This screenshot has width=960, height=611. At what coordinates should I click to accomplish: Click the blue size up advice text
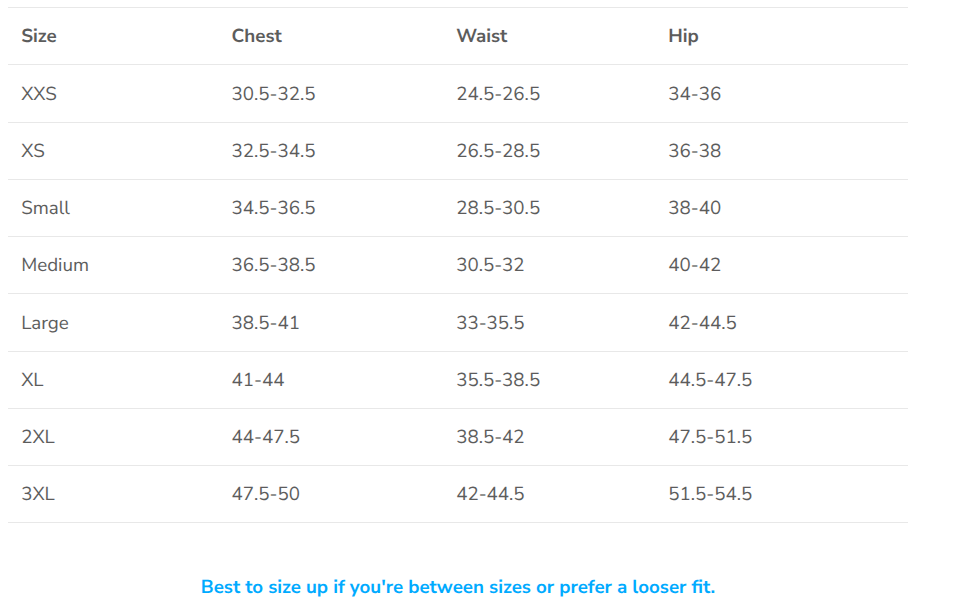458,587
